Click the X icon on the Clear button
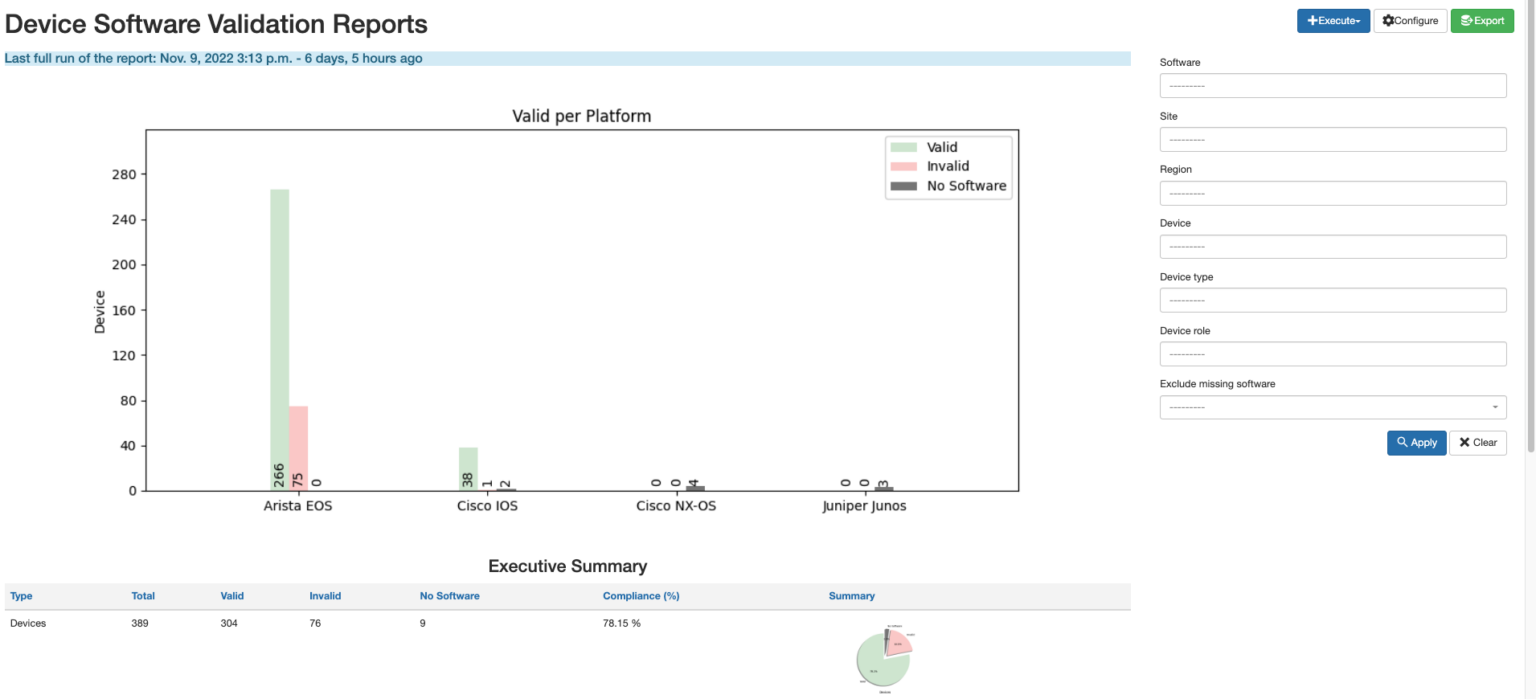The width and height of the screenshot is (1536, 699). pyautogui.click(x=1464, y=443)
